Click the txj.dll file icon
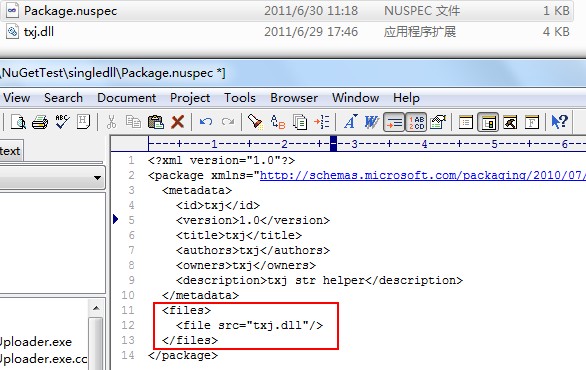Viewport: 586px width, 370px height. coord(12,32)
